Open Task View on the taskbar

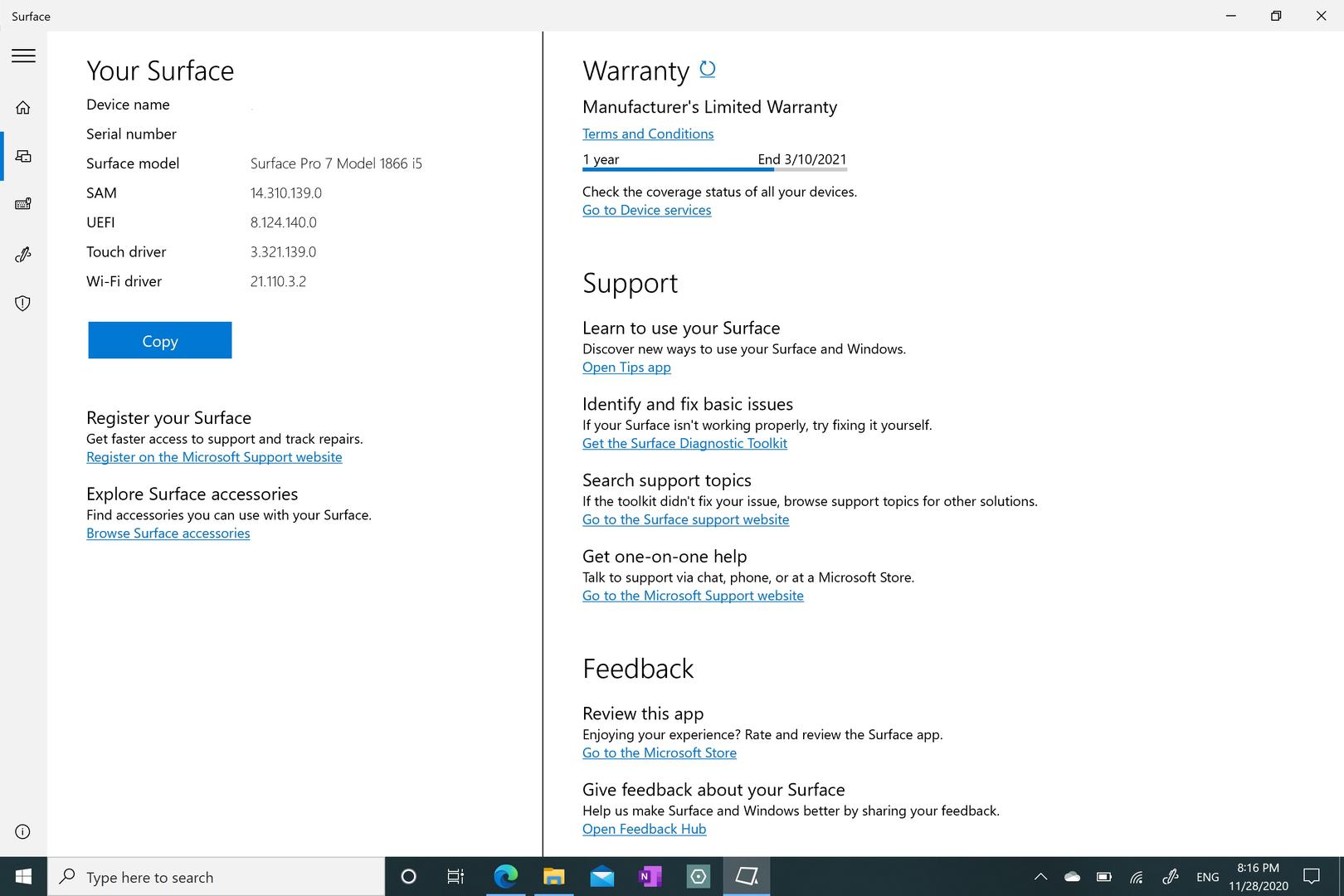(x=455, y=876)
